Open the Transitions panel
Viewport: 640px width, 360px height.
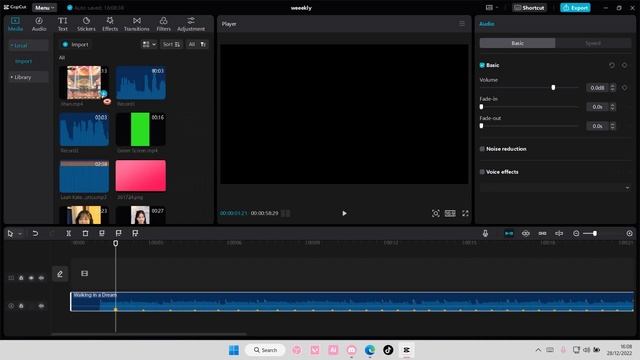click(x=137, y=24)
